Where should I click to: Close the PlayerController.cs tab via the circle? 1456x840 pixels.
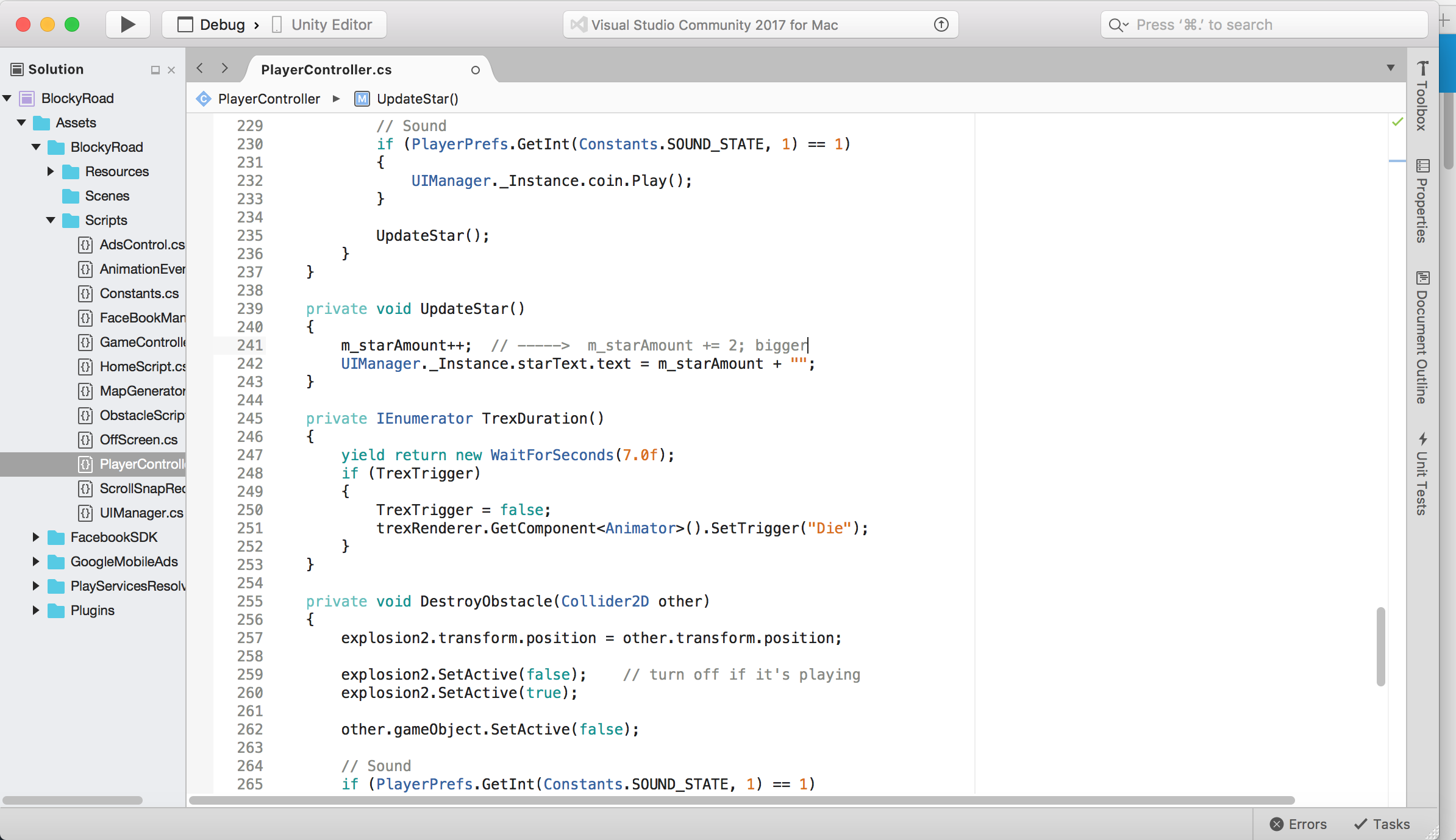coord(476,70)
